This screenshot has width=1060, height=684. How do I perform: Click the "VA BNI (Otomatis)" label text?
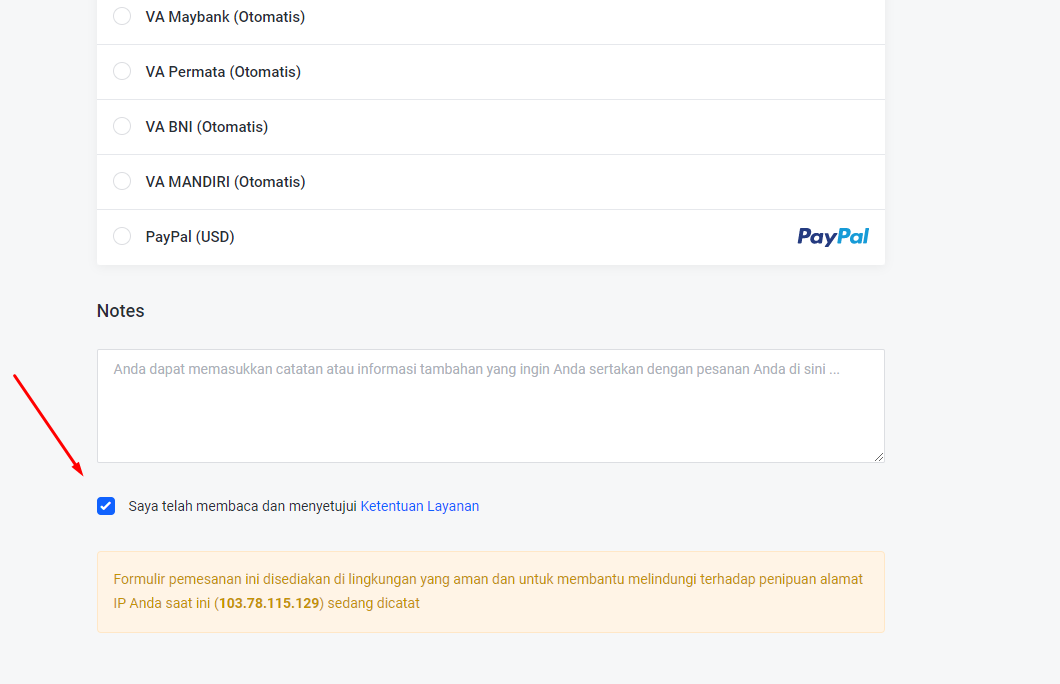tap(207, 127)
